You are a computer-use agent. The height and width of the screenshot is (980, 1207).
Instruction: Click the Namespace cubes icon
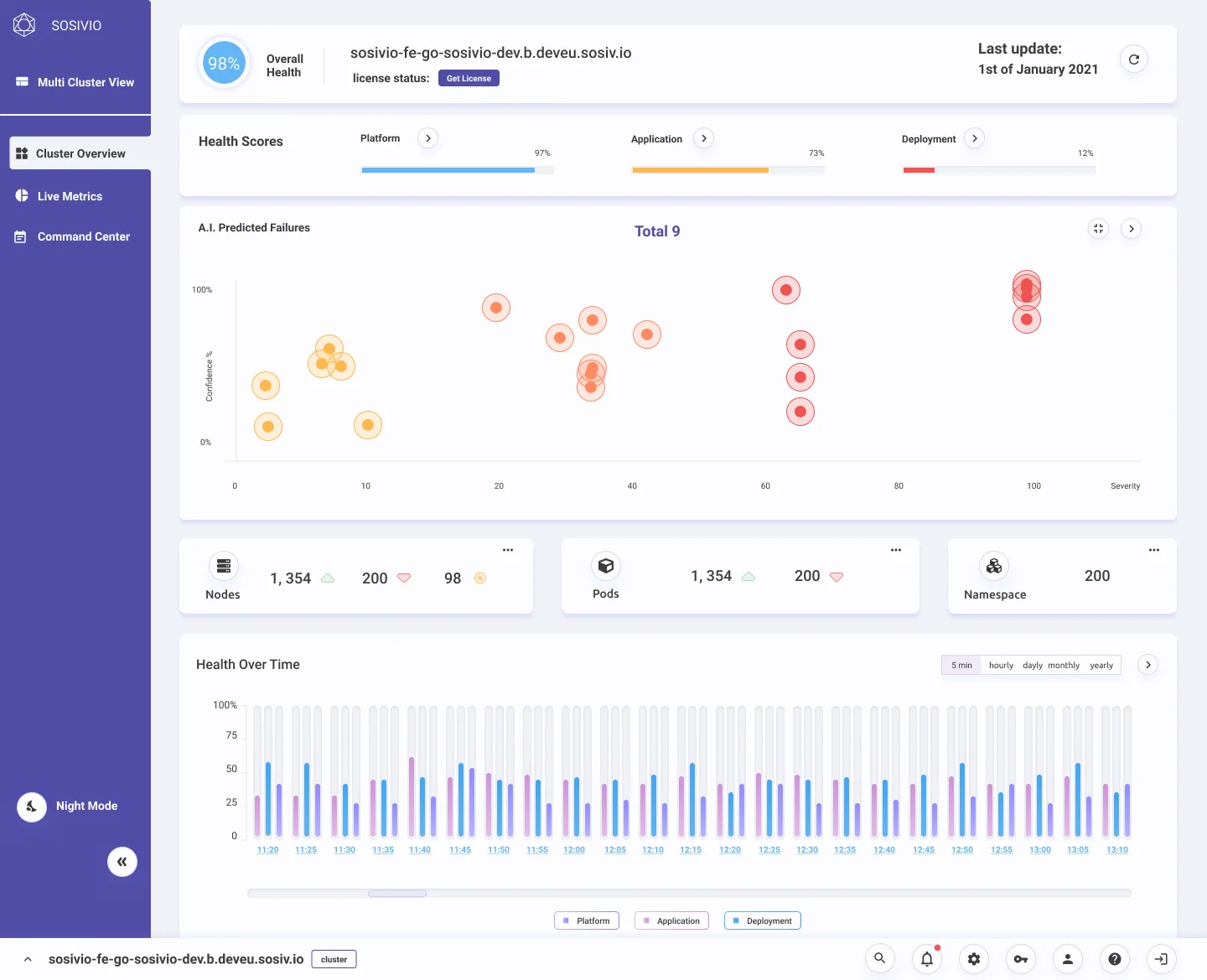(994, 566)
